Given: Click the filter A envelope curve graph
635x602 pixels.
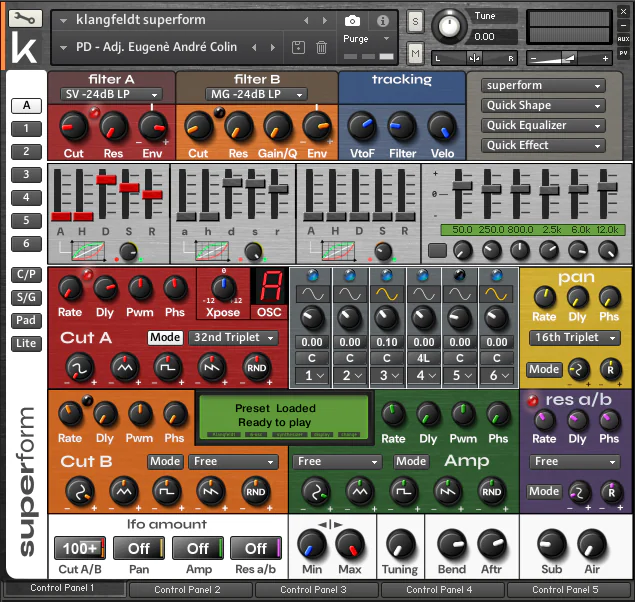Looking at the screenshot, I should [x=88, y=251].
